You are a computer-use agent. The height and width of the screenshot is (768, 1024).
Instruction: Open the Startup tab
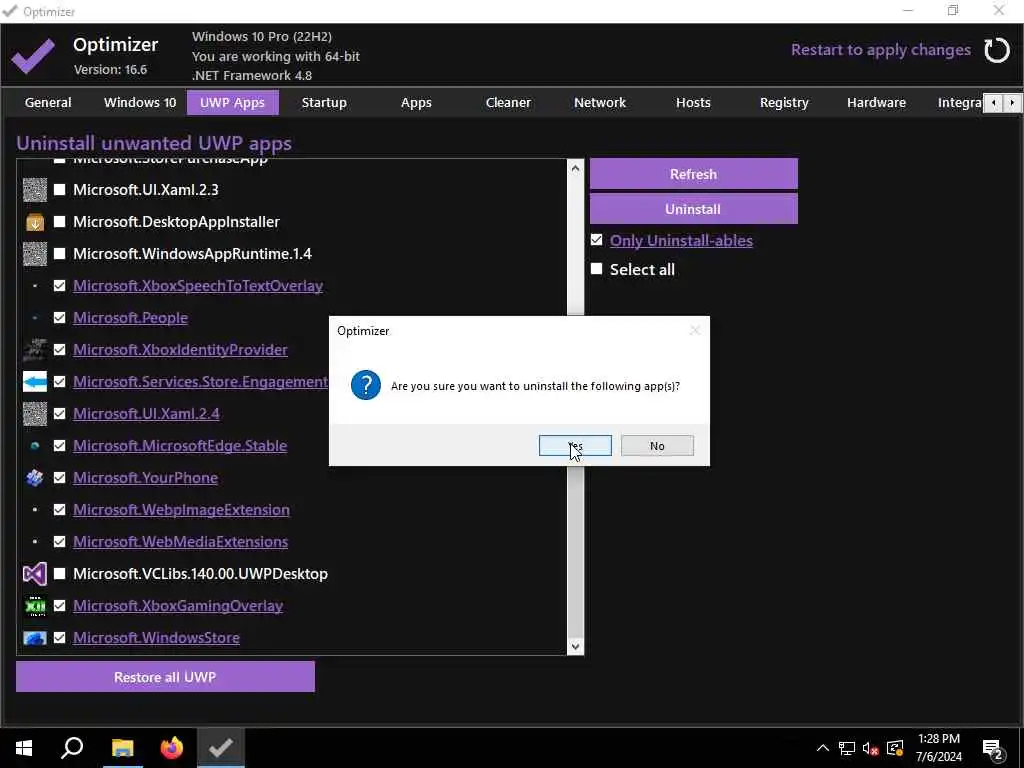pos(324,103)
